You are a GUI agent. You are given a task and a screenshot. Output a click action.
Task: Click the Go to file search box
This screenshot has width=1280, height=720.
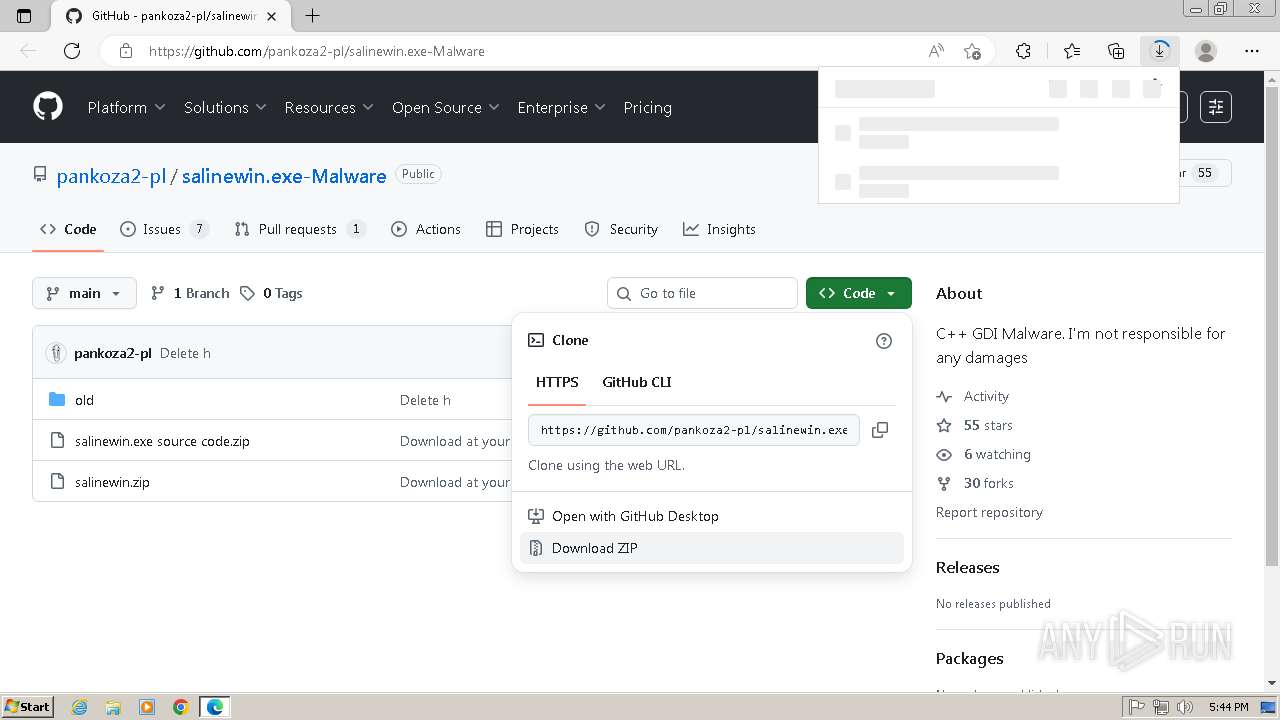click(x=702, y=293)
